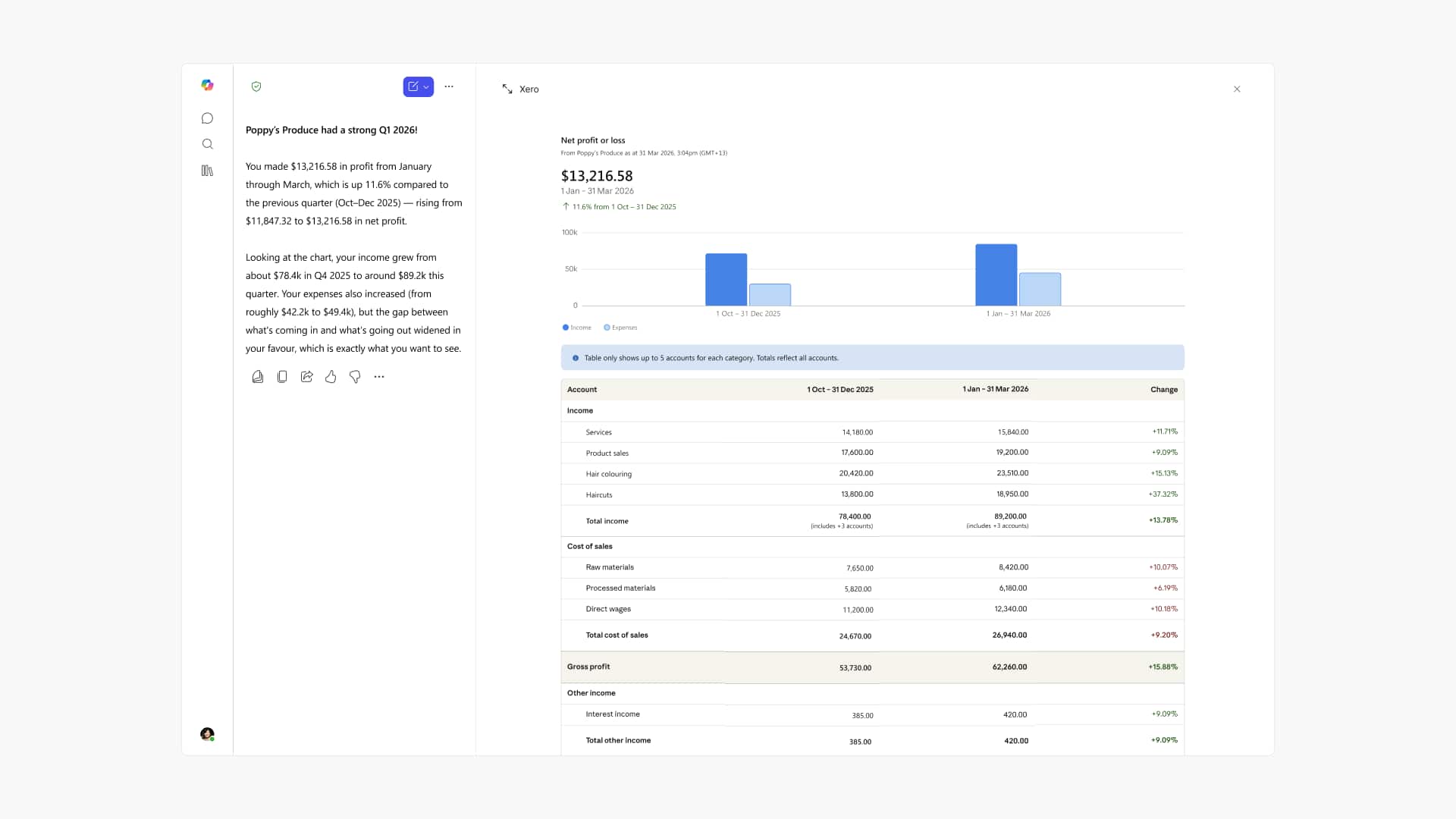Select the Services income row label
The image size is (1456, 819).
[598, 432]
